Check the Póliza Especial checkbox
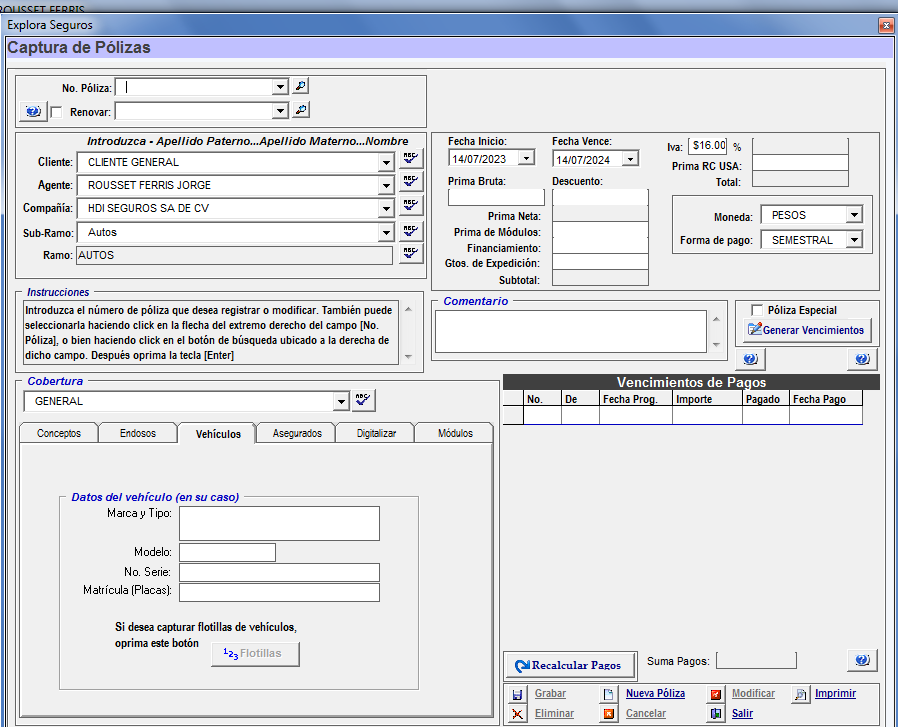The height and width of the screenshot is (727, 898). [x=757, y=310]
